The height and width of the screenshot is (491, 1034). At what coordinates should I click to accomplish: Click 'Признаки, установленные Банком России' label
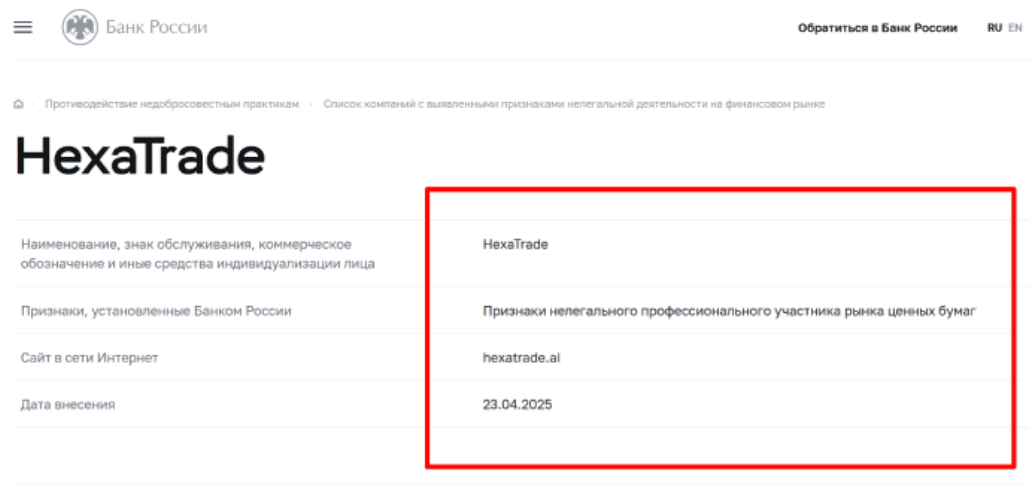(156, 311)
